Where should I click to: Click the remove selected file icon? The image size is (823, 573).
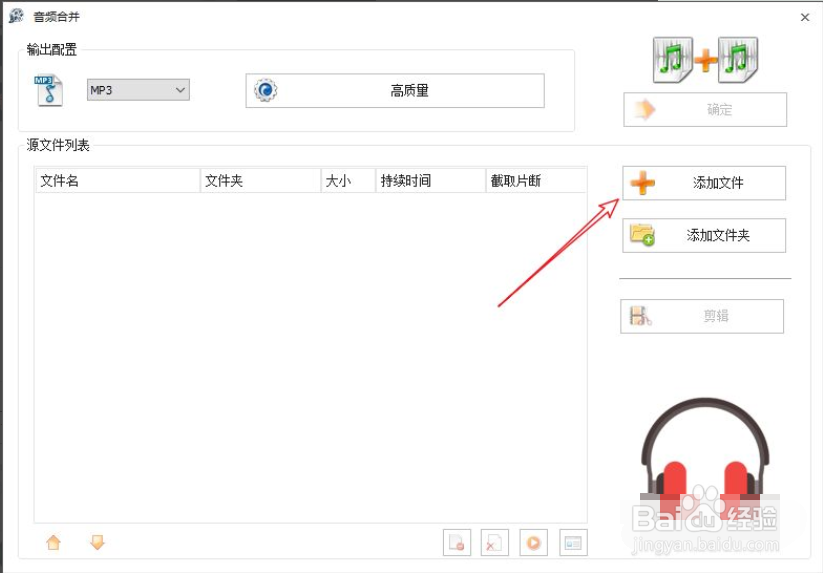click(x=457, y=543)
